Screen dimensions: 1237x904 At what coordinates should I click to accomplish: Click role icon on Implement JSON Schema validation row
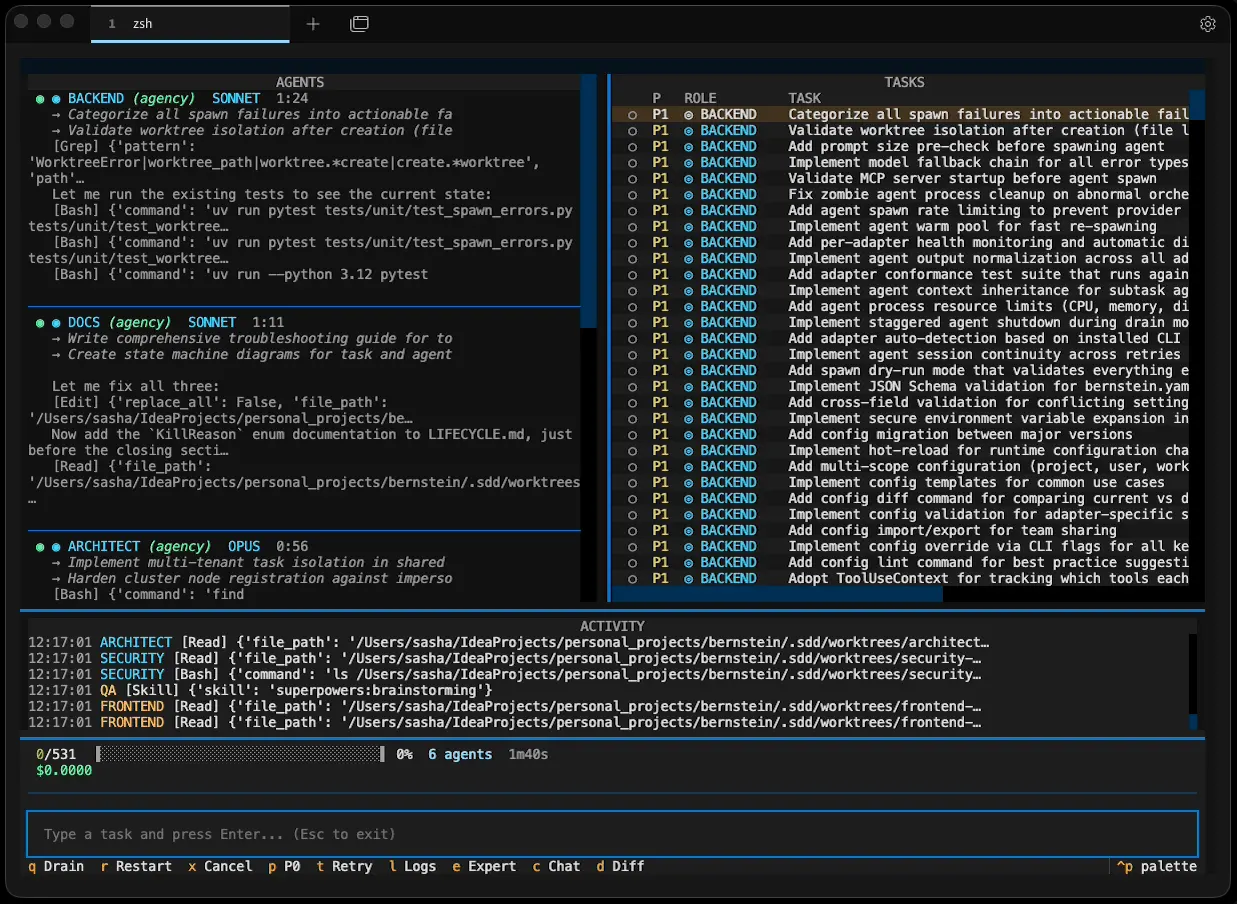tap(689, 387)
